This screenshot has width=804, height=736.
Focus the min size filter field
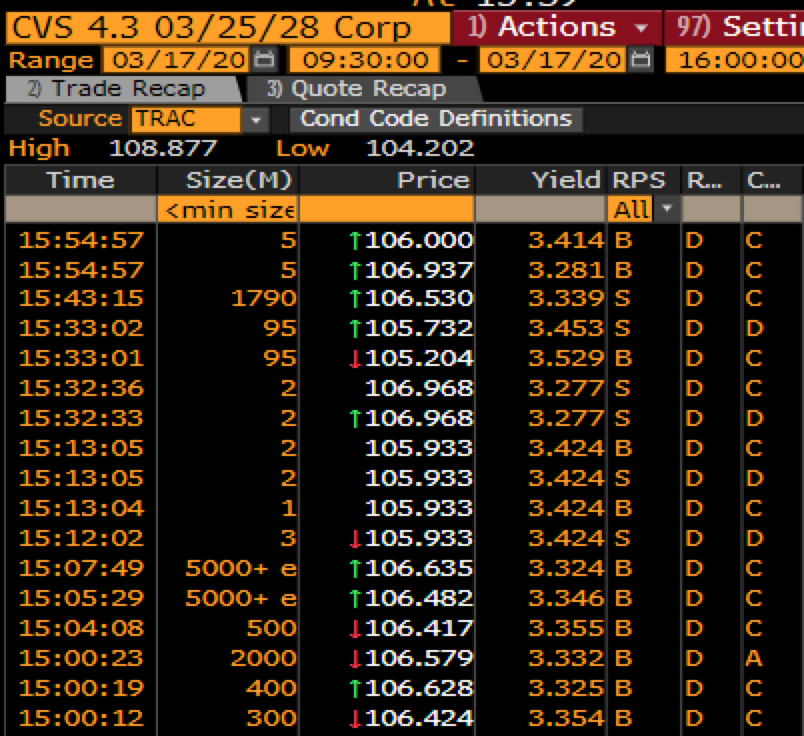[x=228, y=209]
